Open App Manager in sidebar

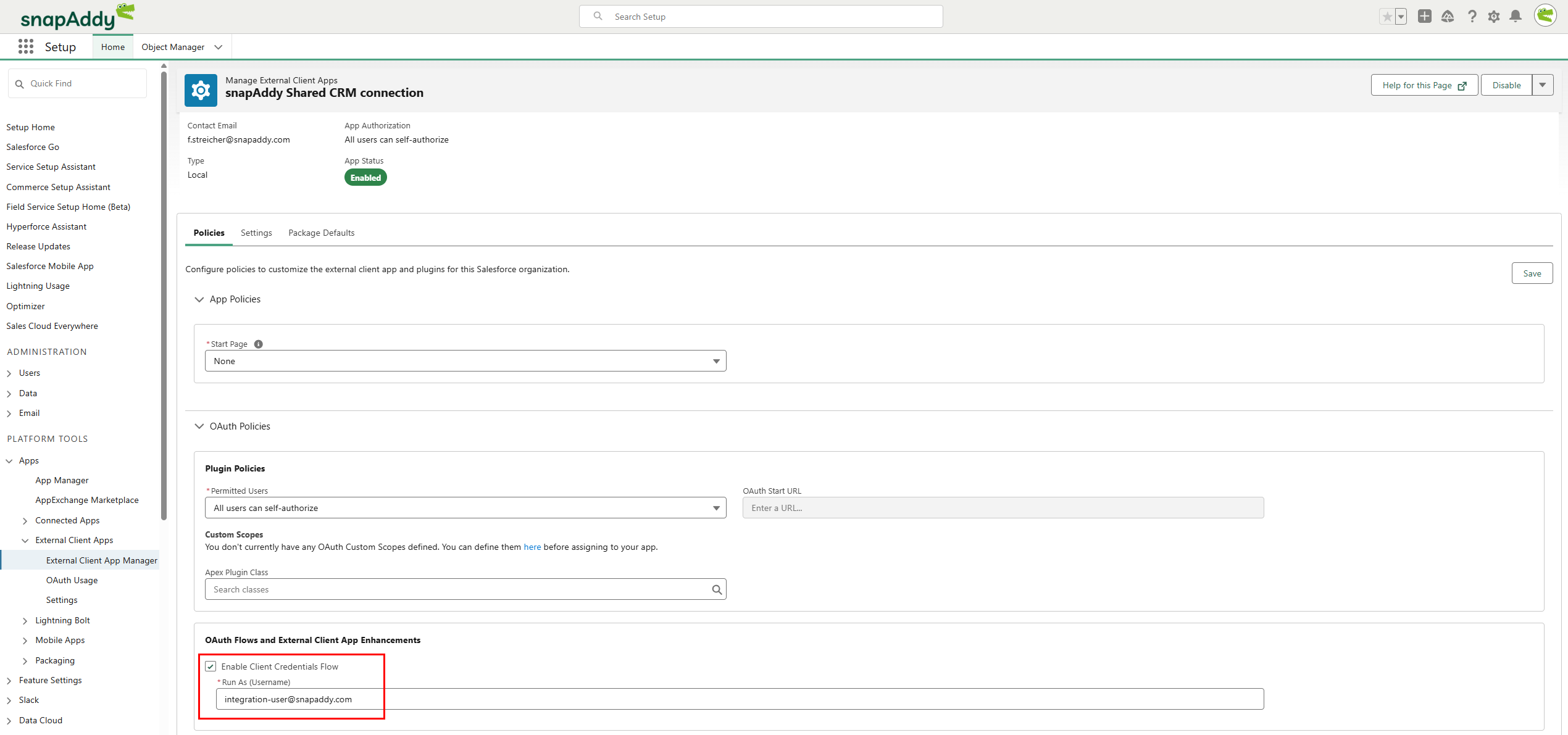coord(62,480)
